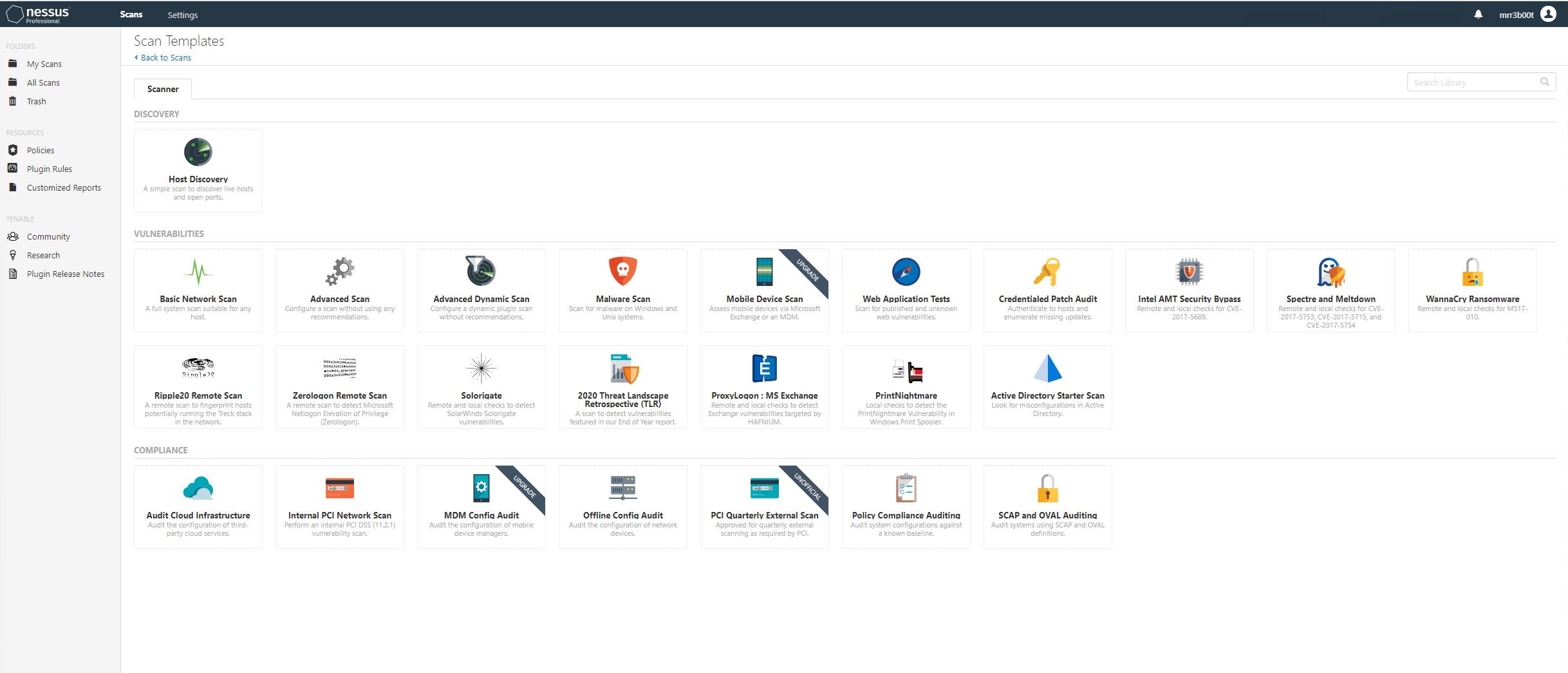Choose the Audit Cloud Infrastructure cloud icon

click(198, 488)
